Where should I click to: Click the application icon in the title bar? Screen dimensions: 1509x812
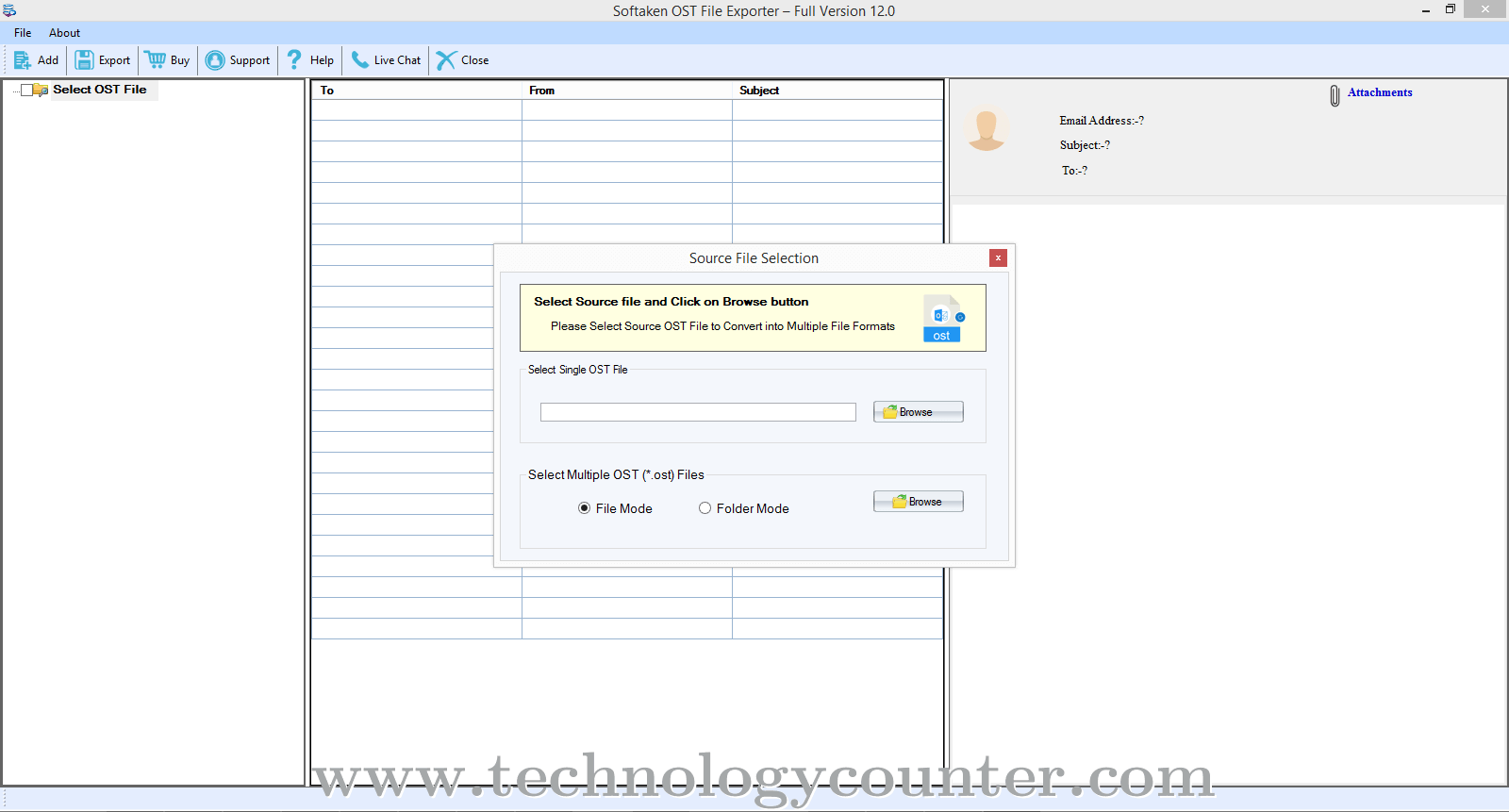[x=9, y=10]
